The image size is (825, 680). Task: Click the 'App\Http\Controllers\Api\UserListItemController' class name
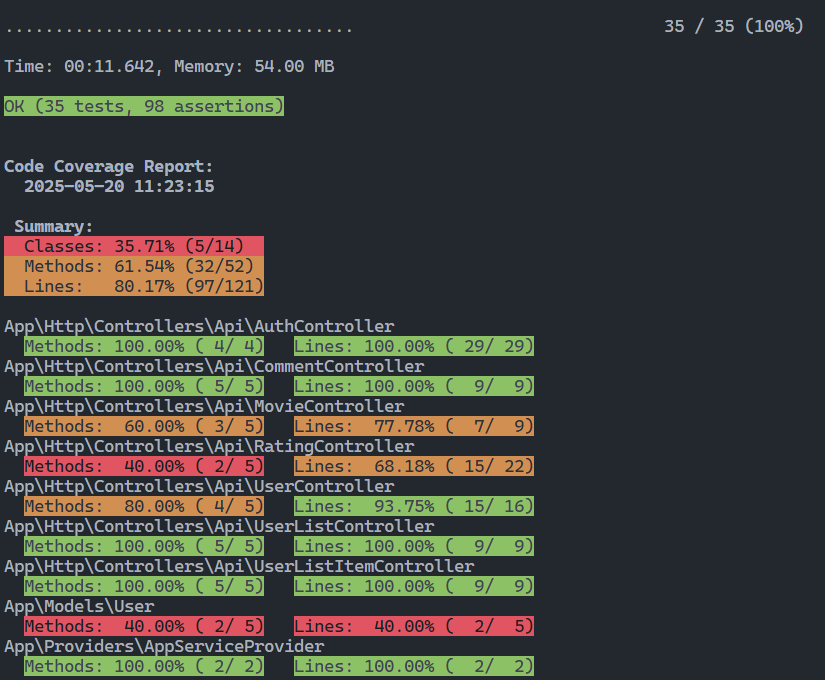coord(239,566)
